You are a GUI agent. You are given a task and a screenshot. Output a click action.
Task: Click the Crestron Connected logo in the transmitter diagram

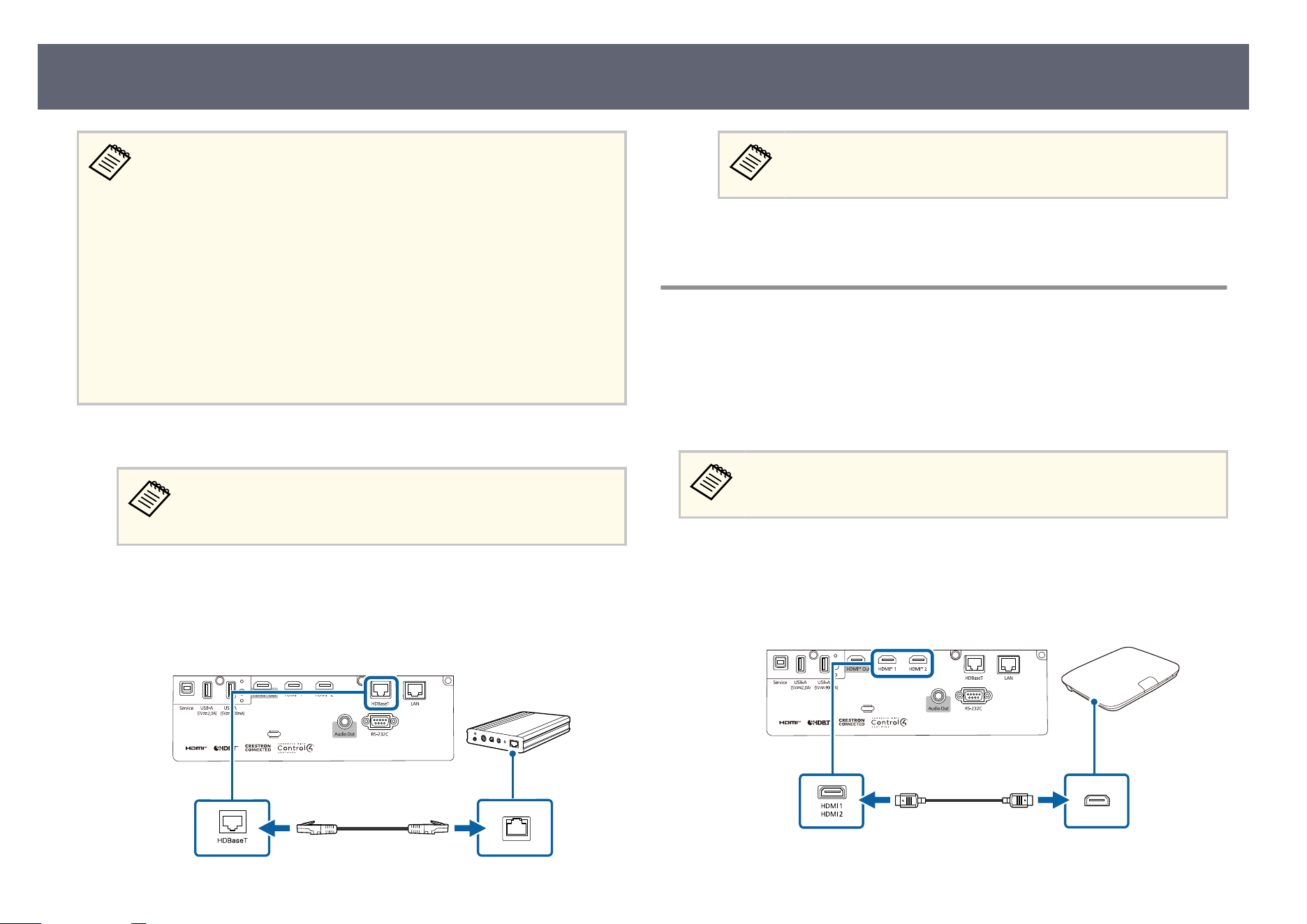point(258,748)
